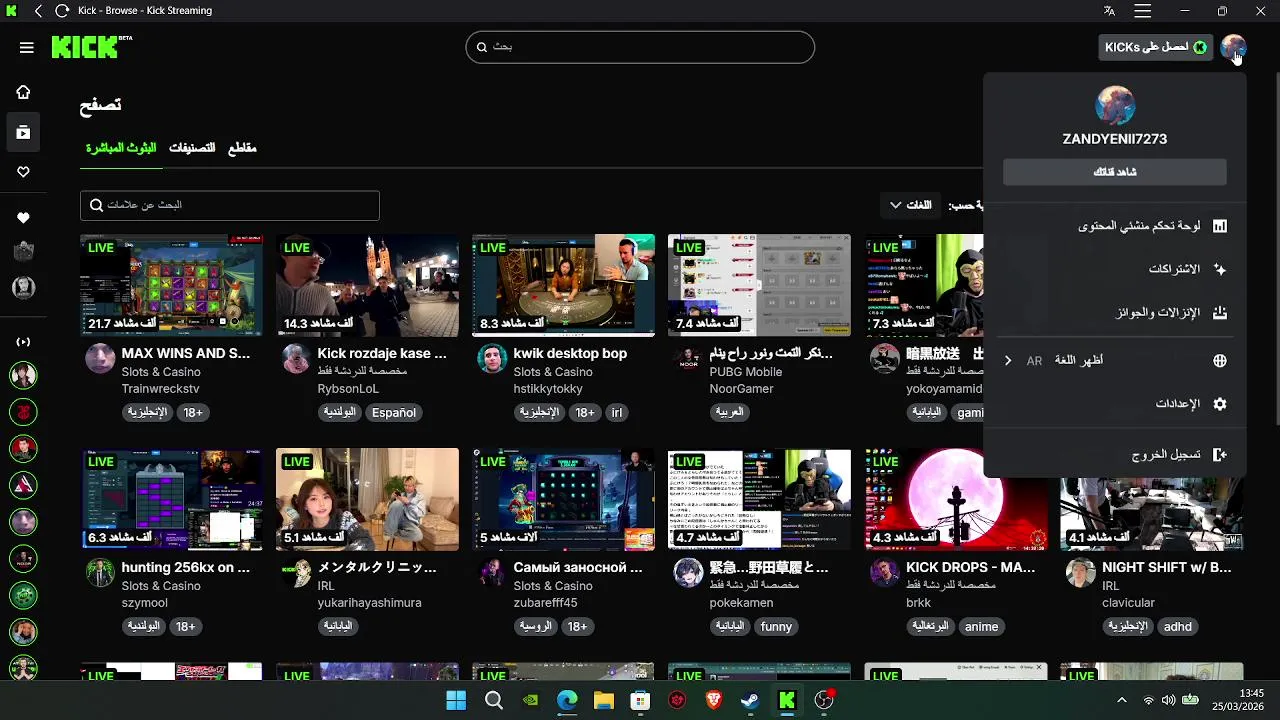Screen dimensions: 1280x720
Task: Click the ZANDYENII7273 username
Action: [x=1115, y=139]
